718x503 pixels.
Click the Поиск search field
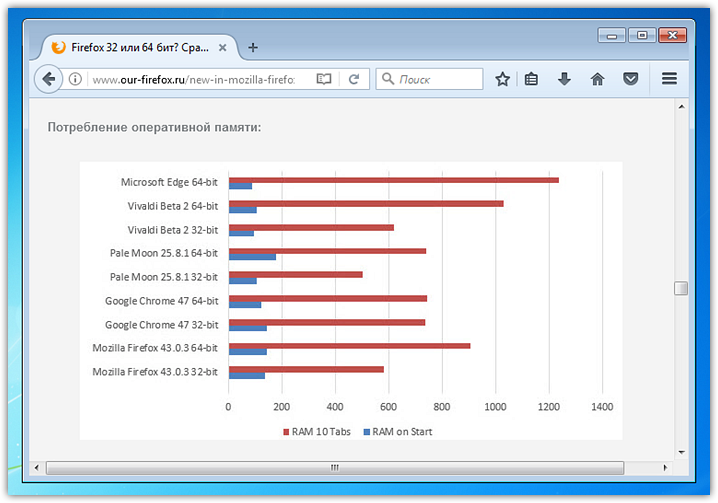coord(430,79)
